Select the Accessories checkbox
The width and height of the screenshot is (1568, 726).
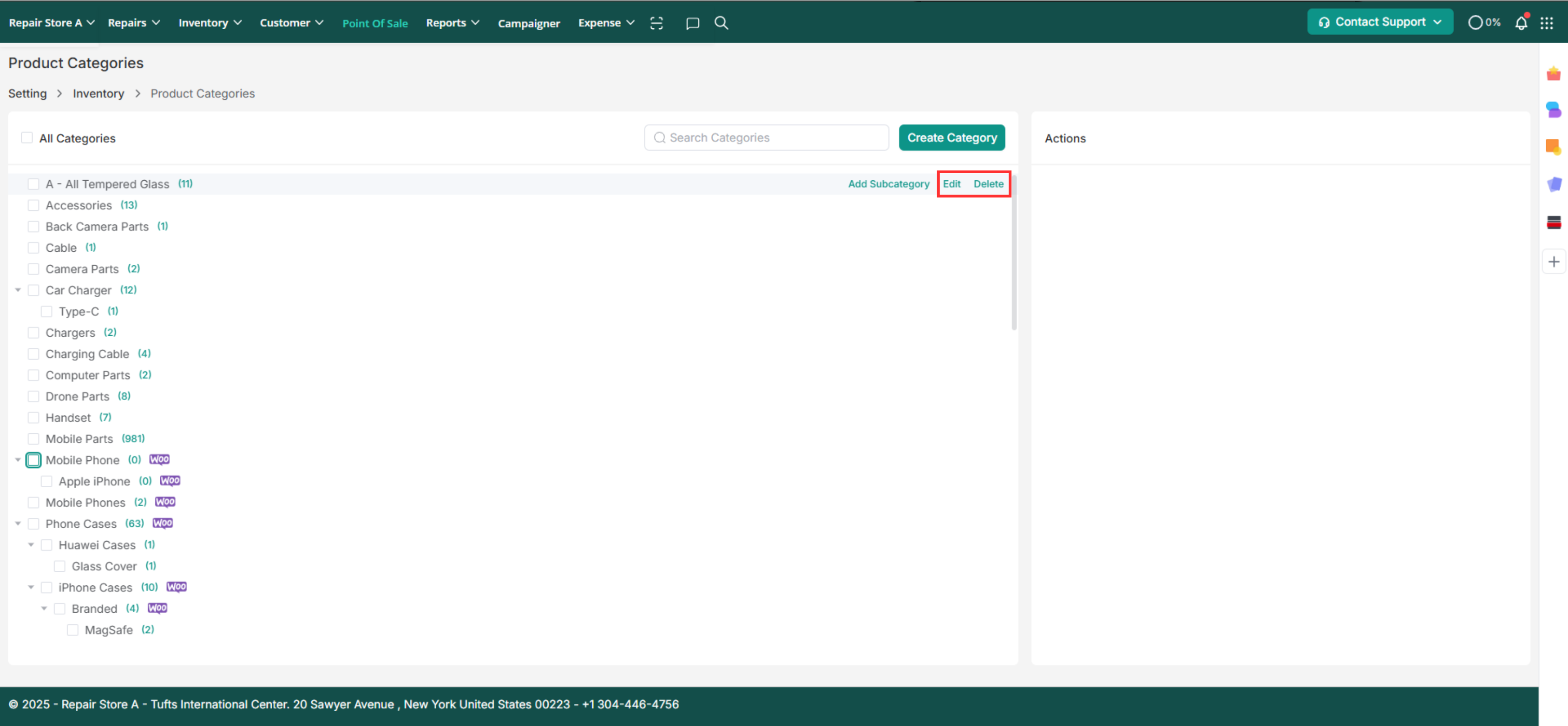pyautogui.click(x=33, y=205)
